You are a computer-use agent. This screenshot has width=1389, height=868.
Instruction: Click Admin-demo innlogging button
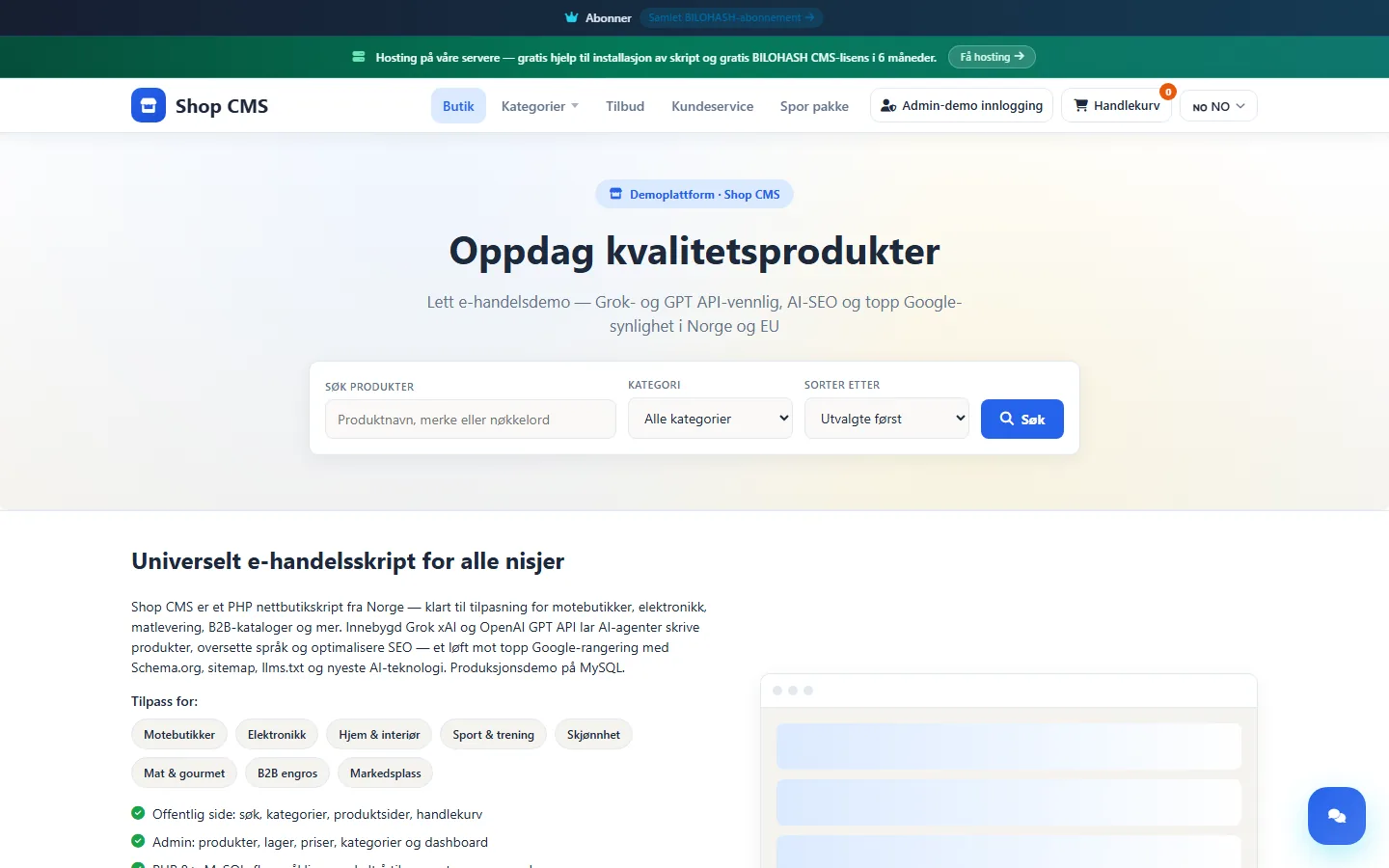click(x=962, y=105)
